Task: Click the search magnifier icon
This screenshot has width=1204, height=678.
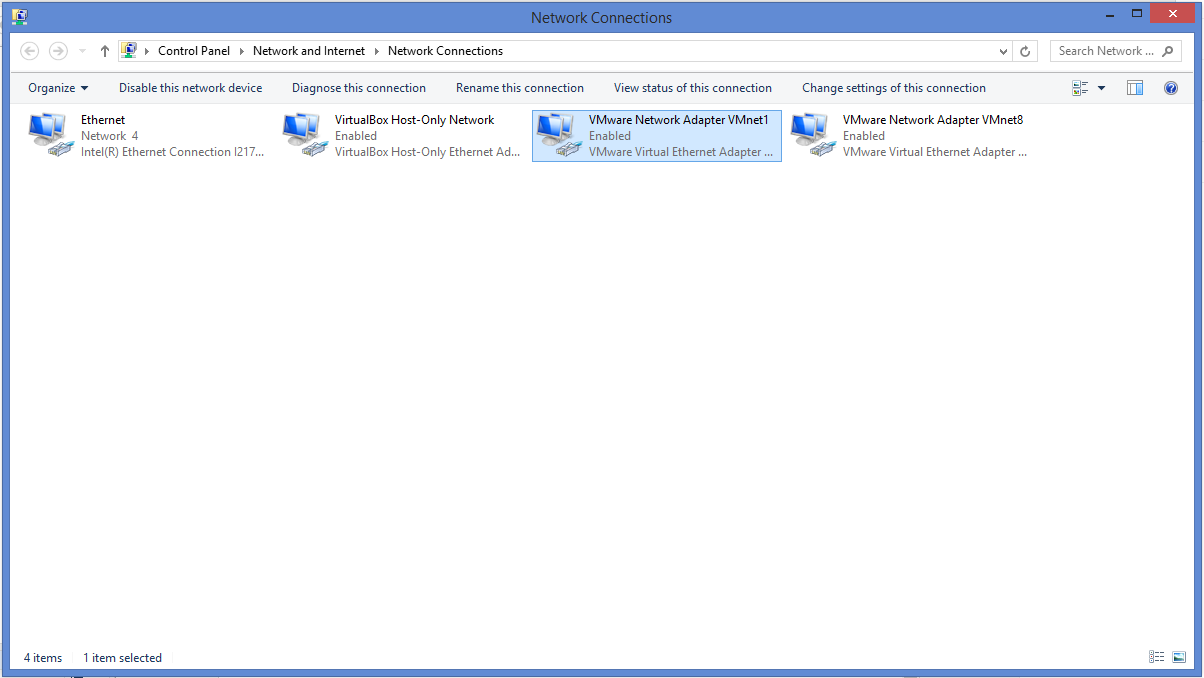Action: point(1168,51)
